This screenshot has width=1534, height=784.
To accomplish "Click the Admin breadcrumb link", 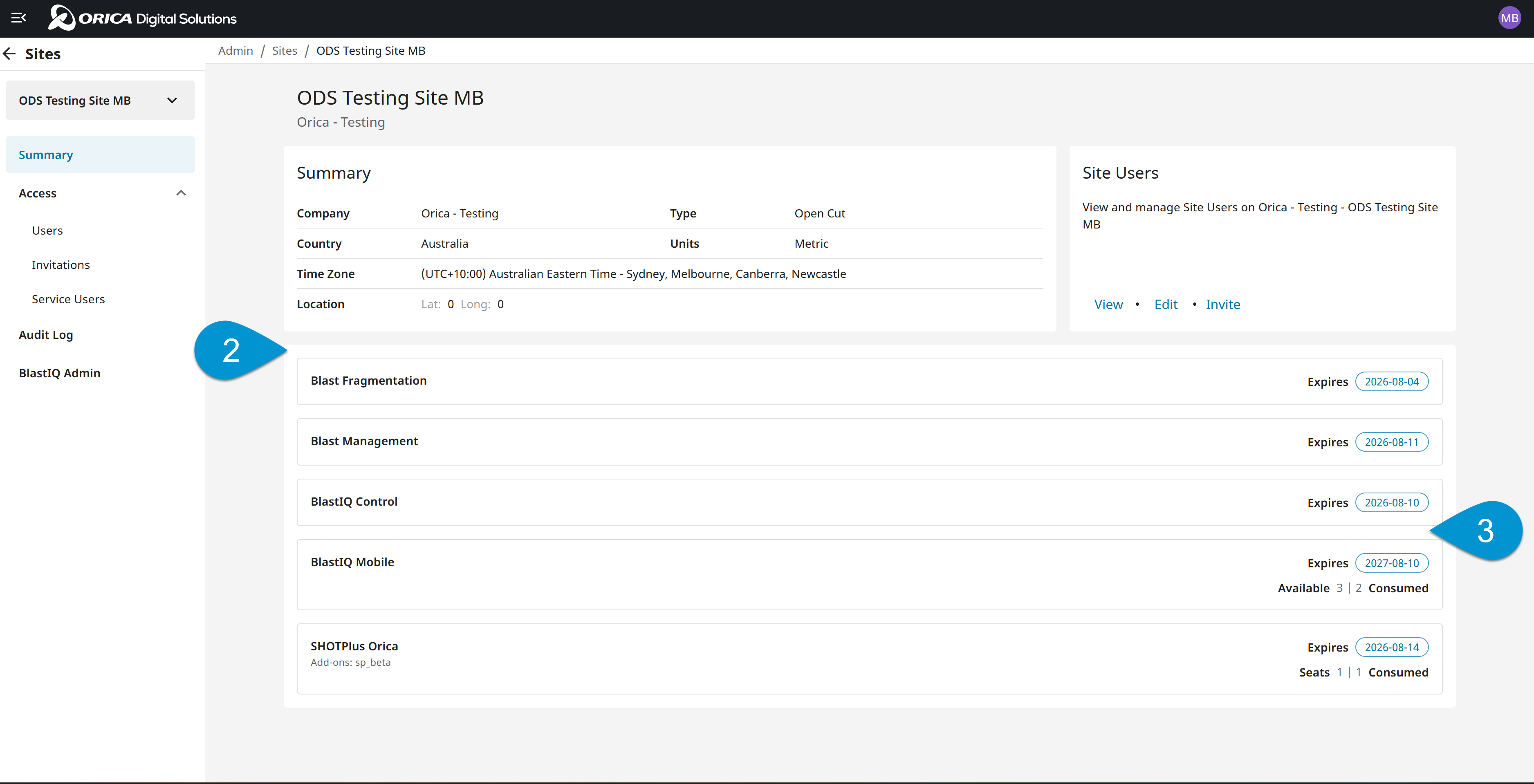I will [x=235, y=51].
